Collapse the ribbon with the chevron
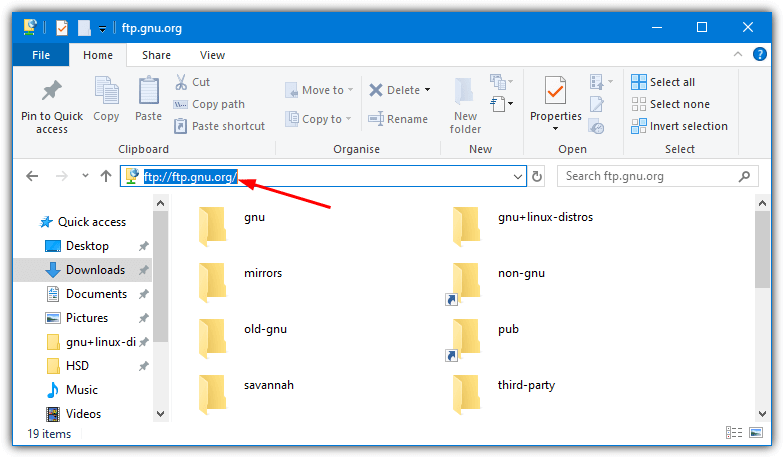This screenshot has height=457, width=784. click(738, 54)
